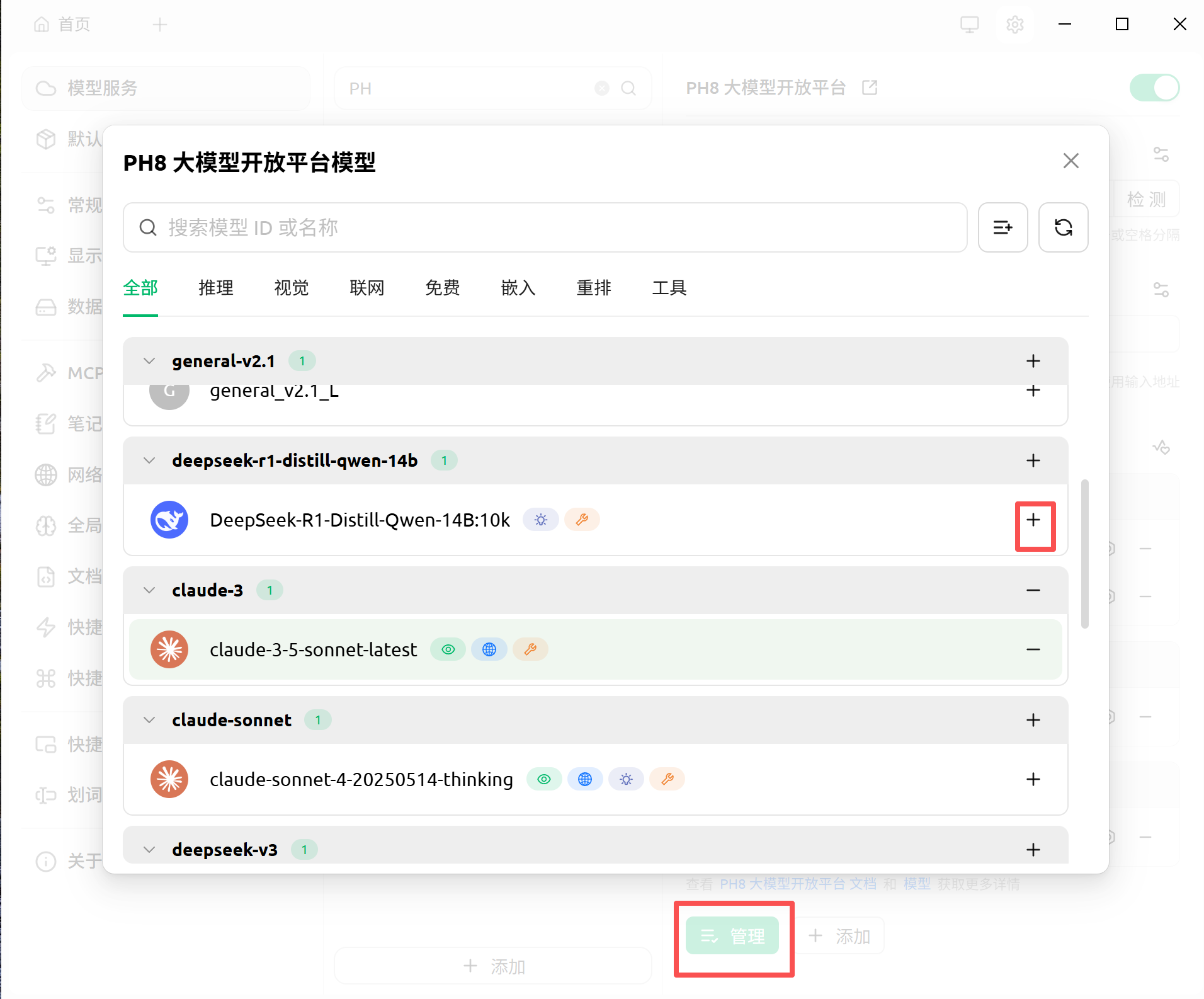1204x999 pixels.
Task: Click the model ID search field
Action: pos(545,227)
